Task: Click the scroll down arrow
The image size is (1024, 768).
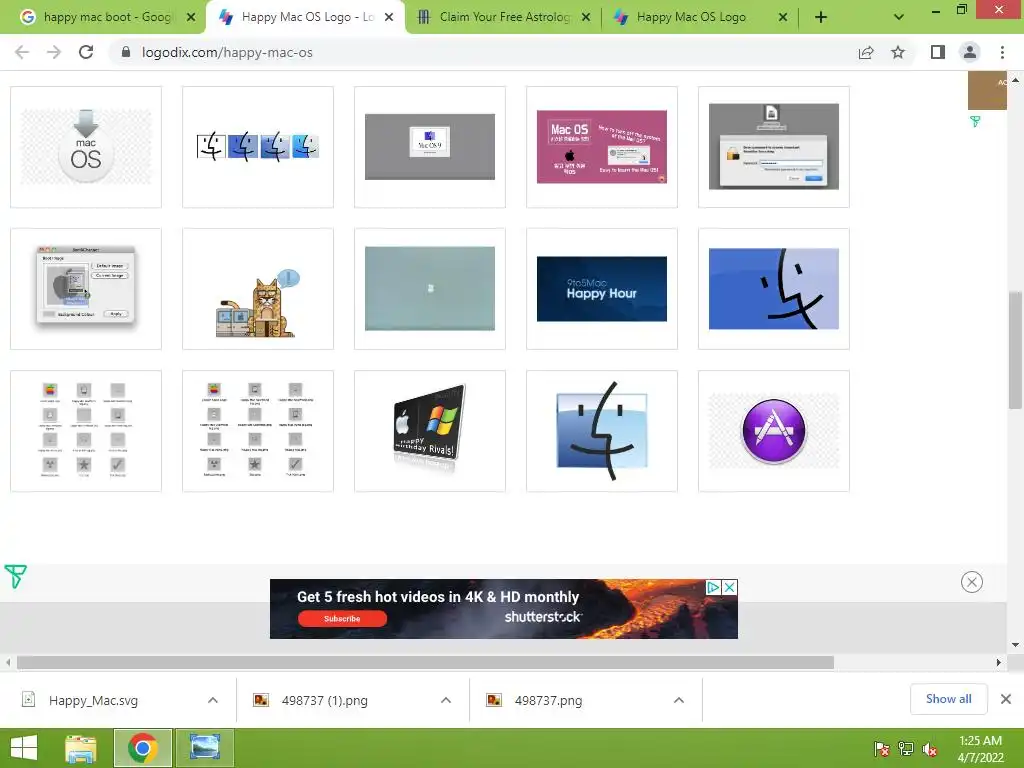Action: point(1015,645)
